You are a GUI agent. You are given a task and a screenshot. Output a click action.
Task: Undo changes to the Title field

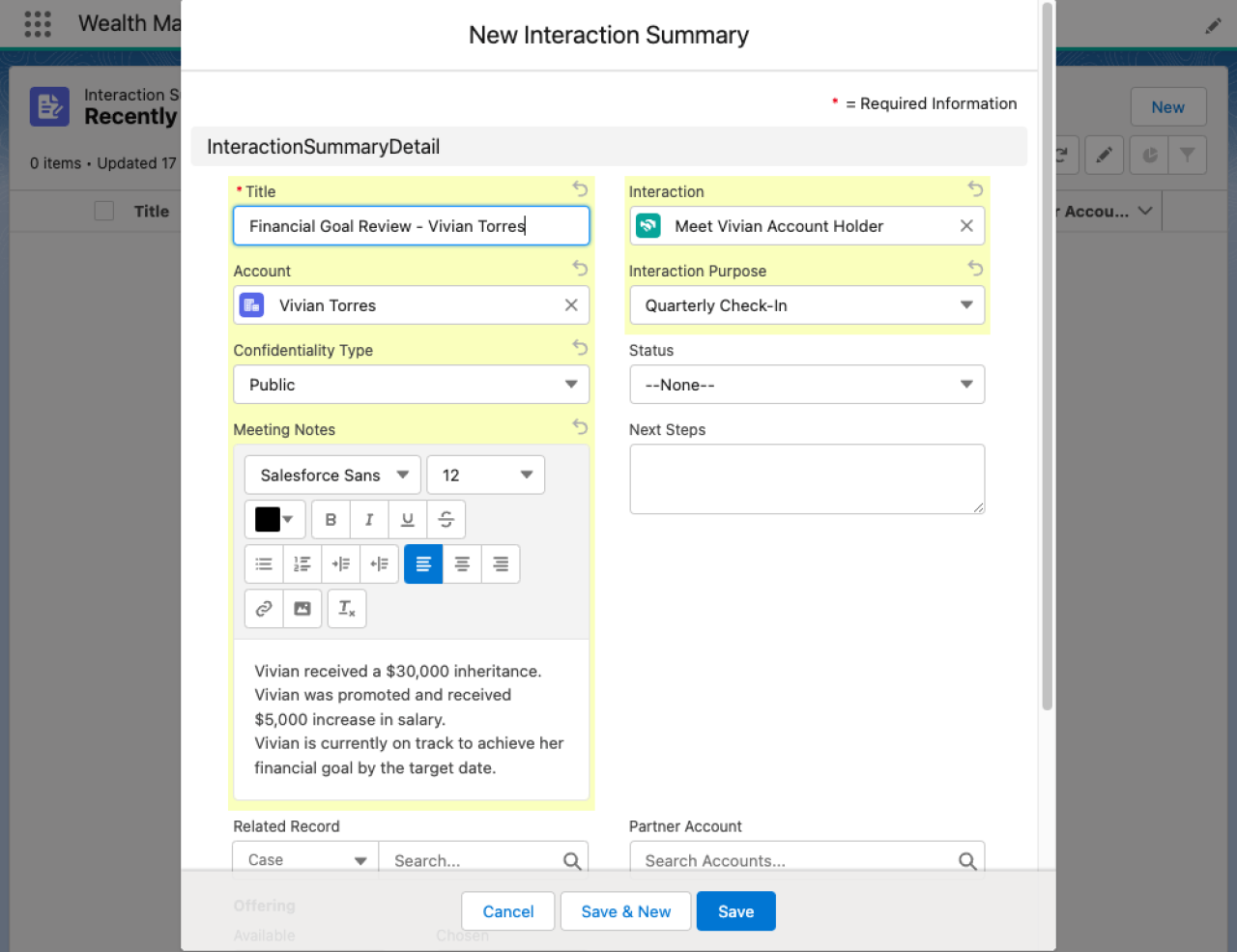coord(580,188)
